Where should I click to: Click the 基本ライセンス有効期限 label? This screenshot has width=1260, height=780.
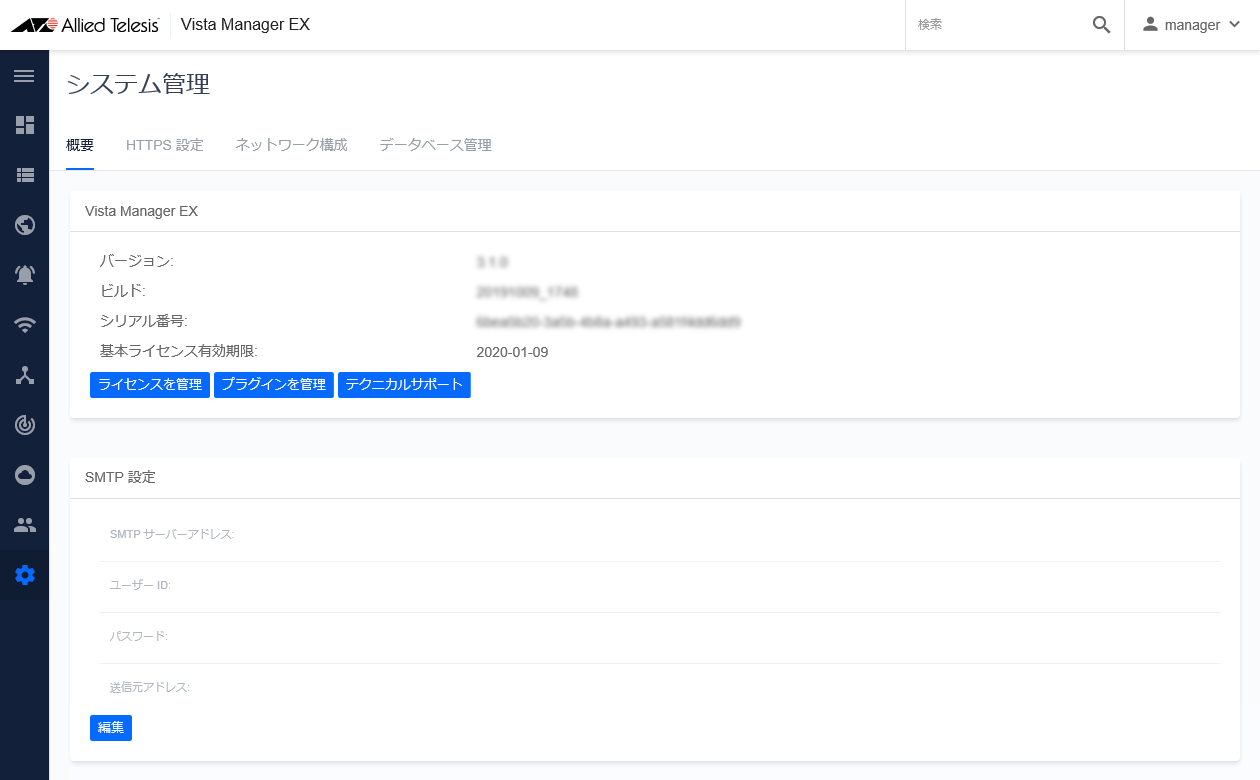coord(179,351)
